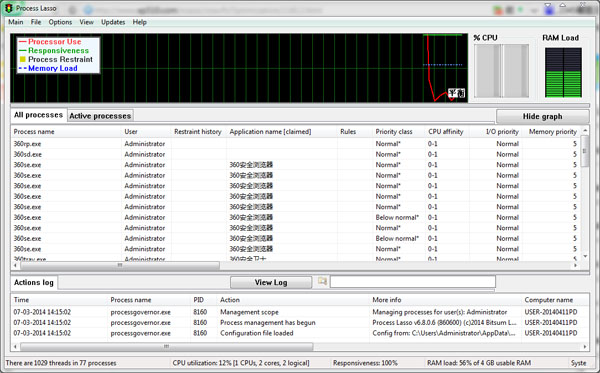Viewport: 600px width, 373px height.
Task: Click the PID column header in log
Action: click(204, 300)
